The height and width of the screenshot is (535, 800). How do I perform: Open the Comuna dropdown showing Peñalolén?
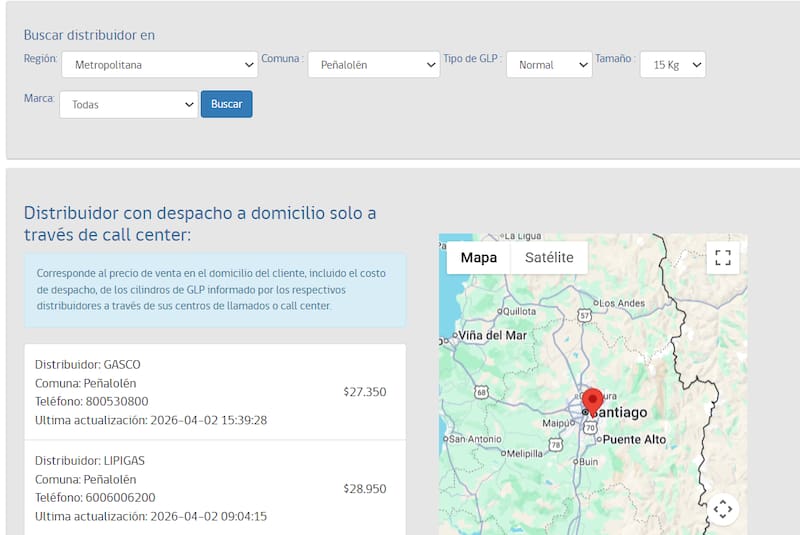(373, 65)
